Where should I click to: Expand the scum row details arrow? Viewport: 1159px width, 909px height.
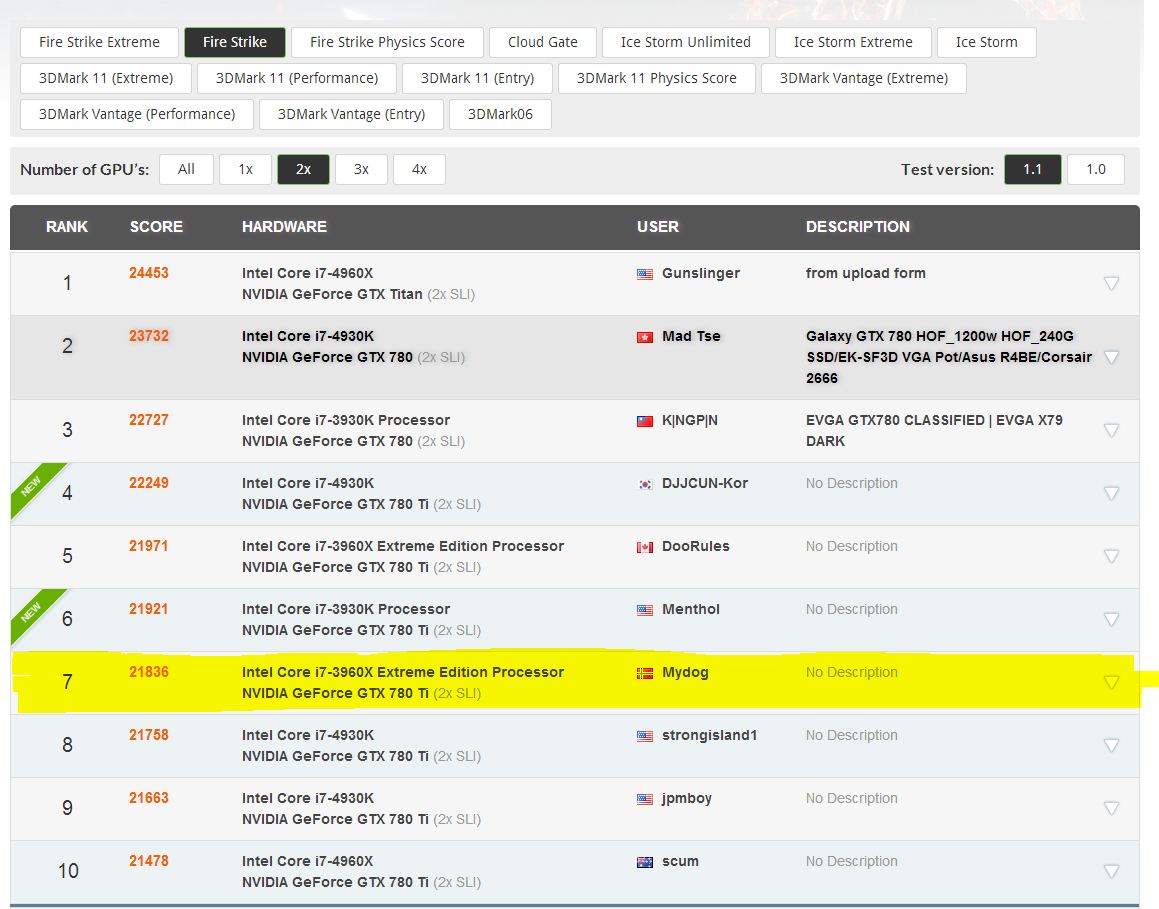point(1111,871)
